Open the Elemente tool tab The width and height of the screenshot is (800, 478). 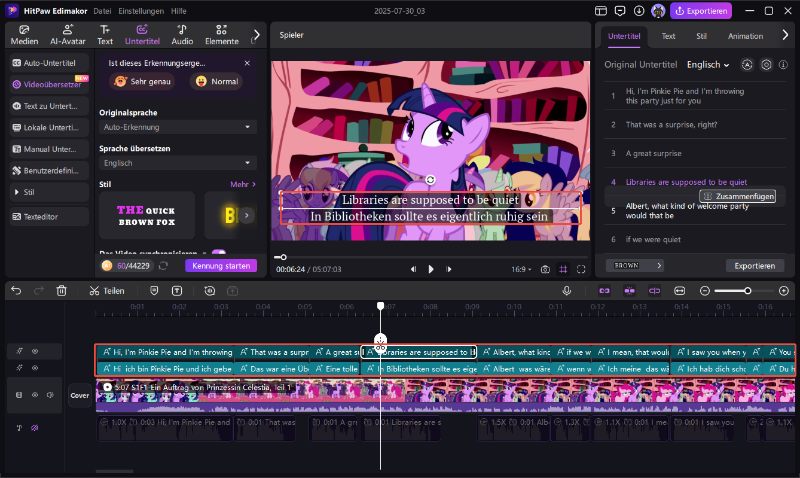(221, 35)
